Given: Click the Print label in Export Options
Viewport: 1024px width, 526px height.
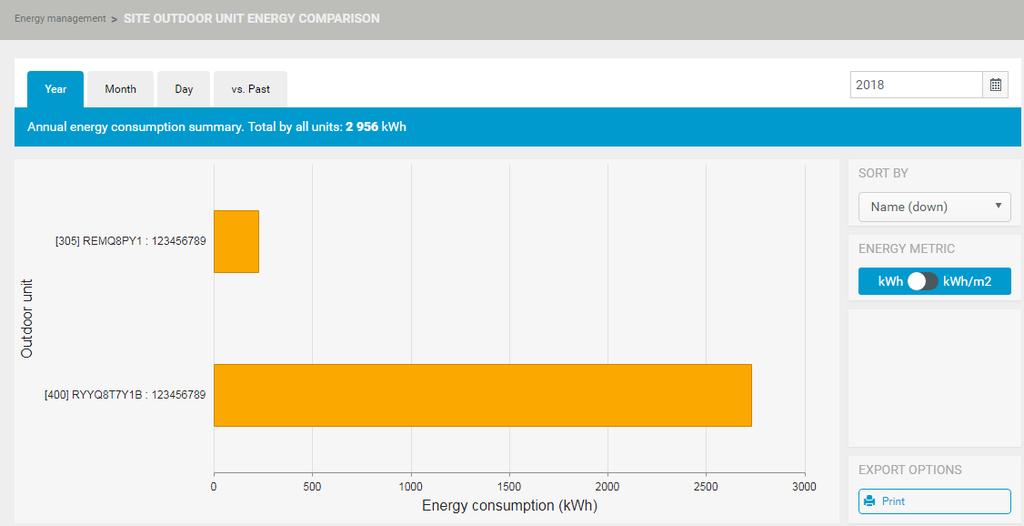Looking at the screenshot, I should [x=893, y=501].
